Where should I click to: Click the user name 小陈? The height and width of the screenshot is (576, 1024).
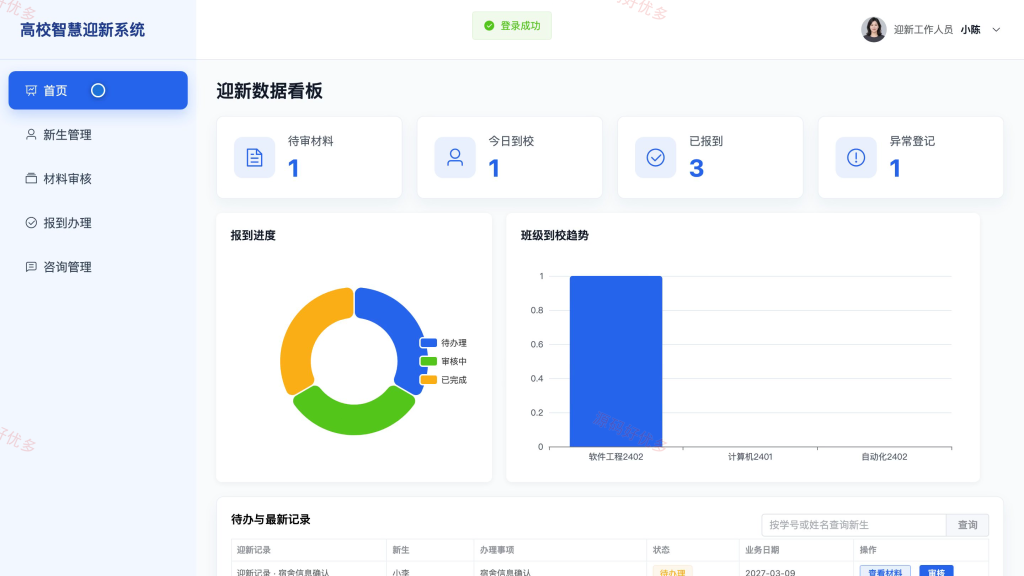970,29
